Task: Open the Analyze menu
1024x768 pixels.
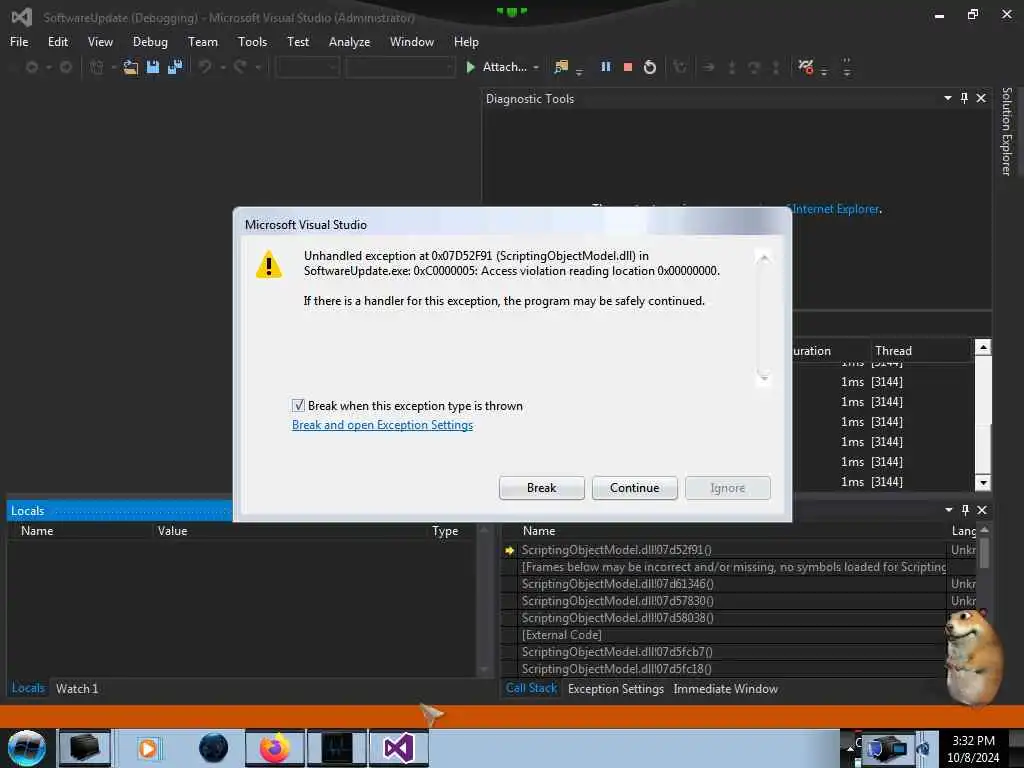Action: [349, 42]
